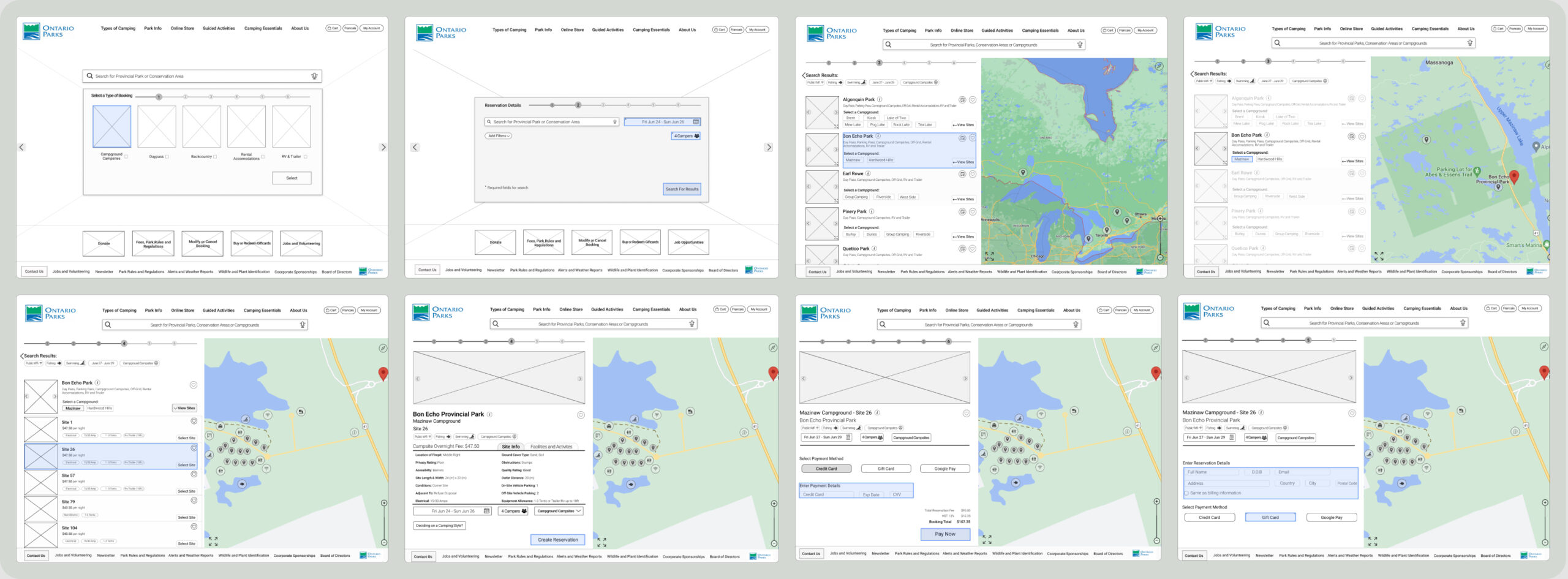Screen dimensions: 1568x579
Task: Click step 1 marker on booking-type progress bar
Action: pos(159,97)
